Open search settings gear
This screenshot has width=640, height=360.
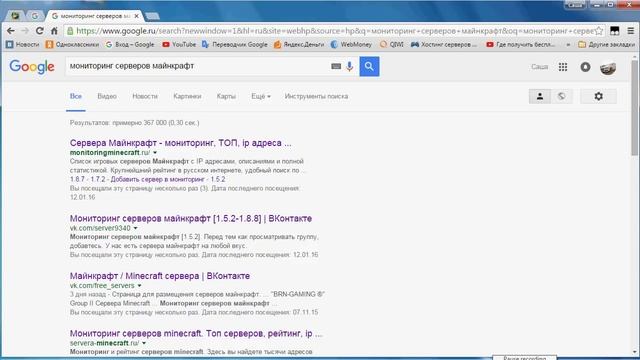click(x=598, y=96)
